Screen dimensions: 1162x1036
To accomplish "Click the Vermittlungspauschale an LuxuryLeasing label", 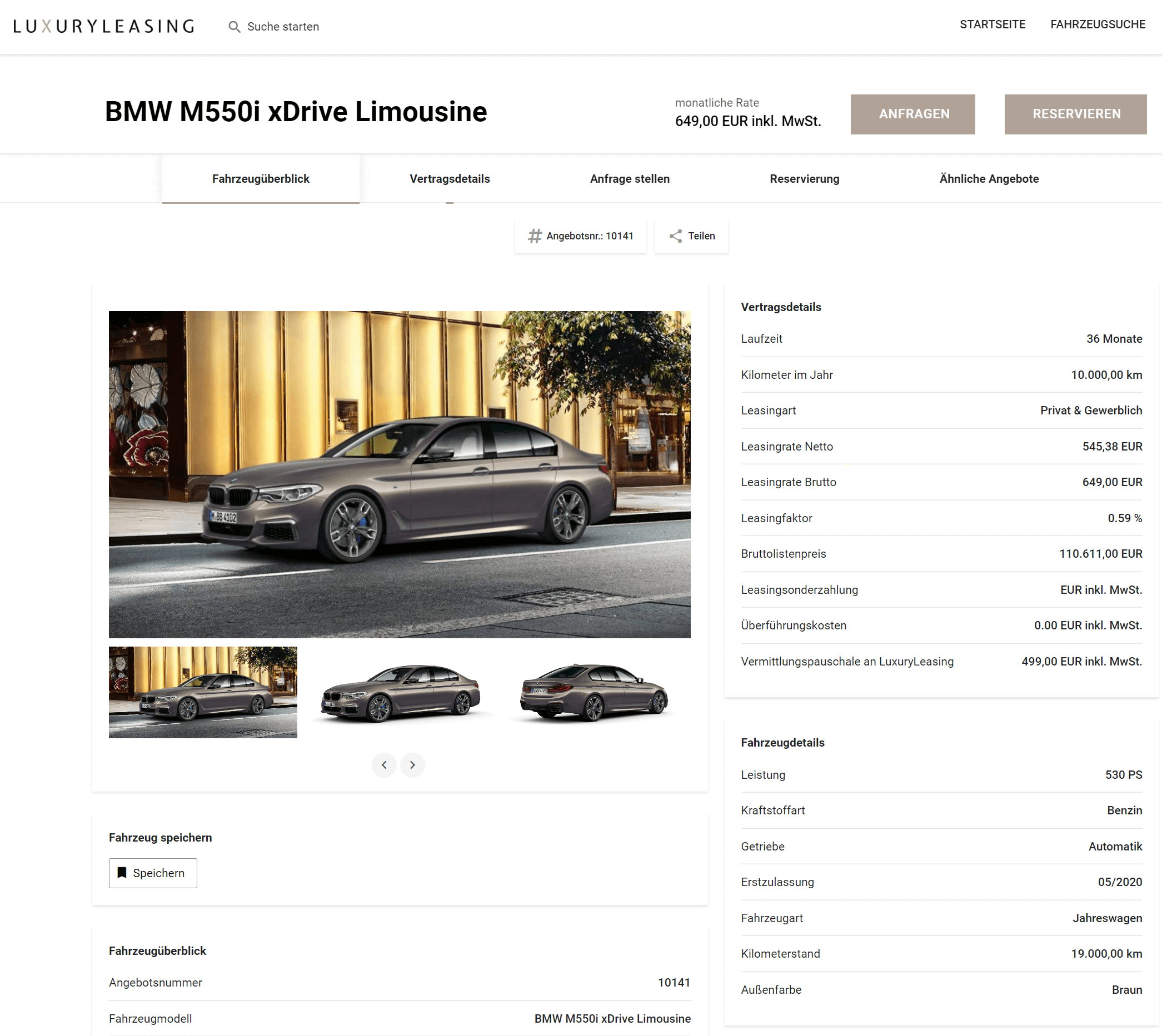I will point(847,662).
